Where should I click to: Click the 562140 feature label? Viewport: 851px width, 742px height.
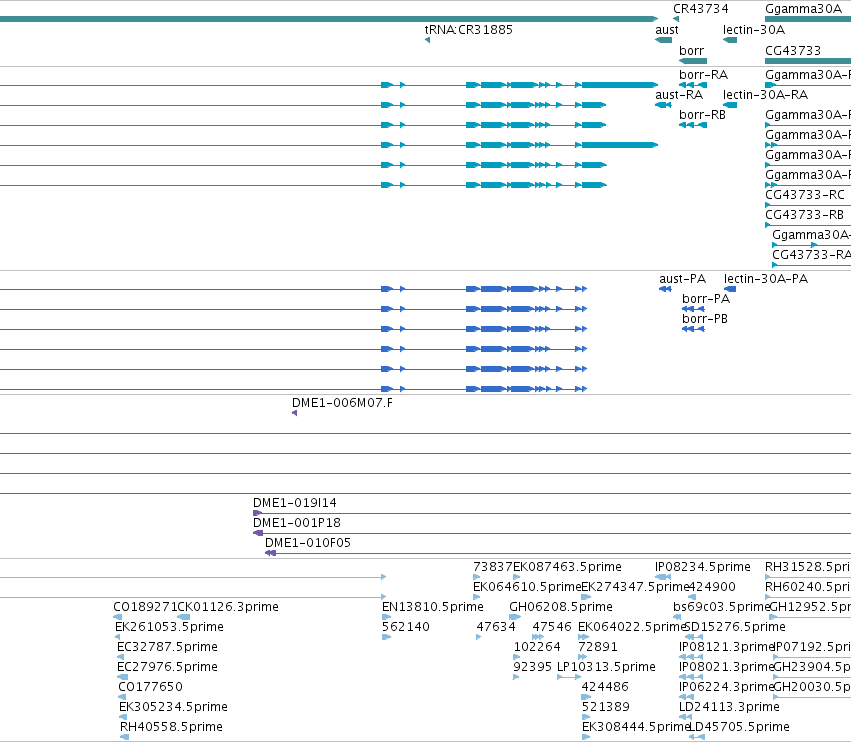pos(406,627)
